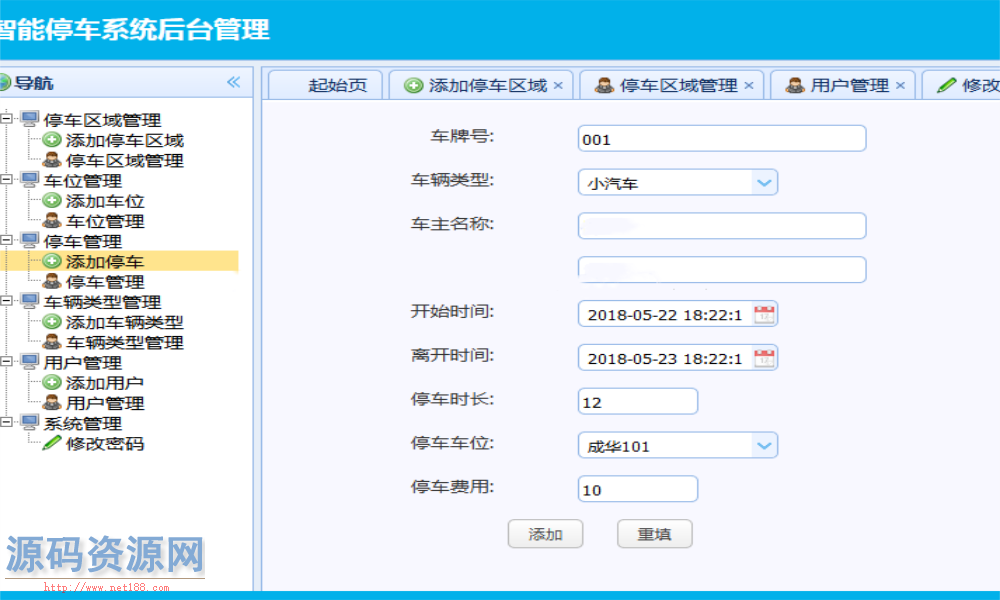Click the monitor icon of 车位管理 folder

coord(29,179)
